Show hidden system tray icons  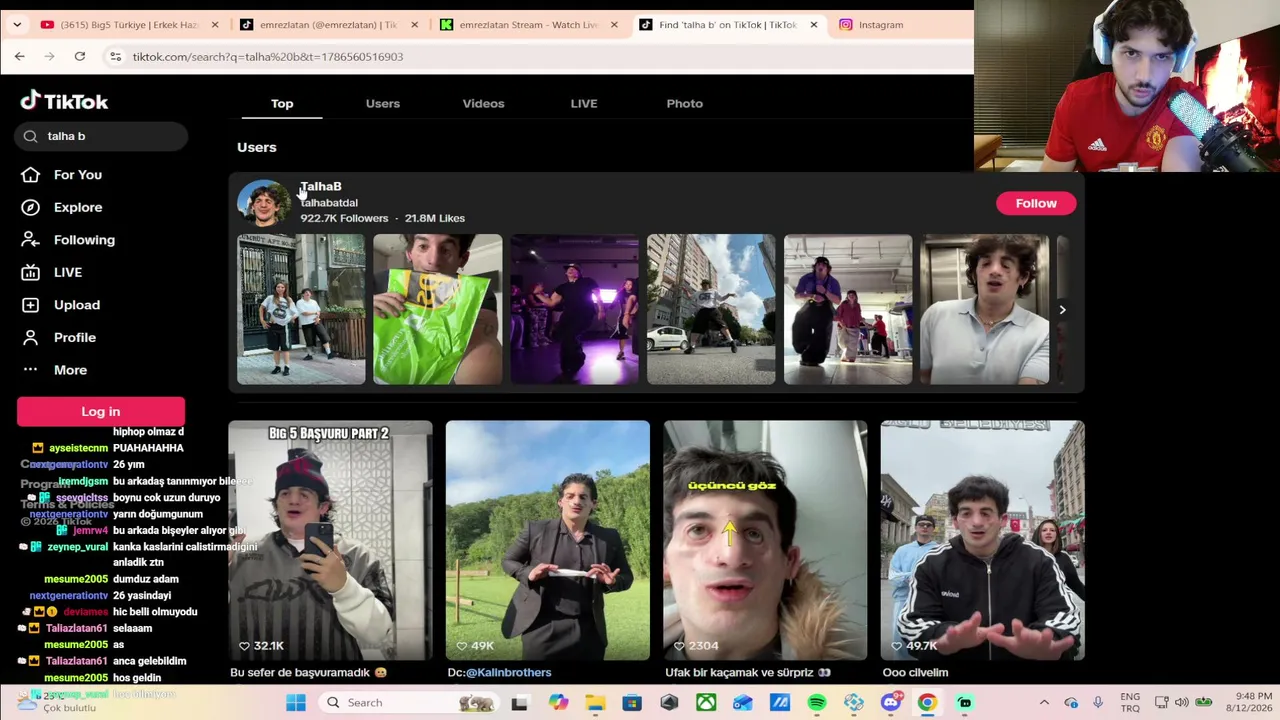1044,703
